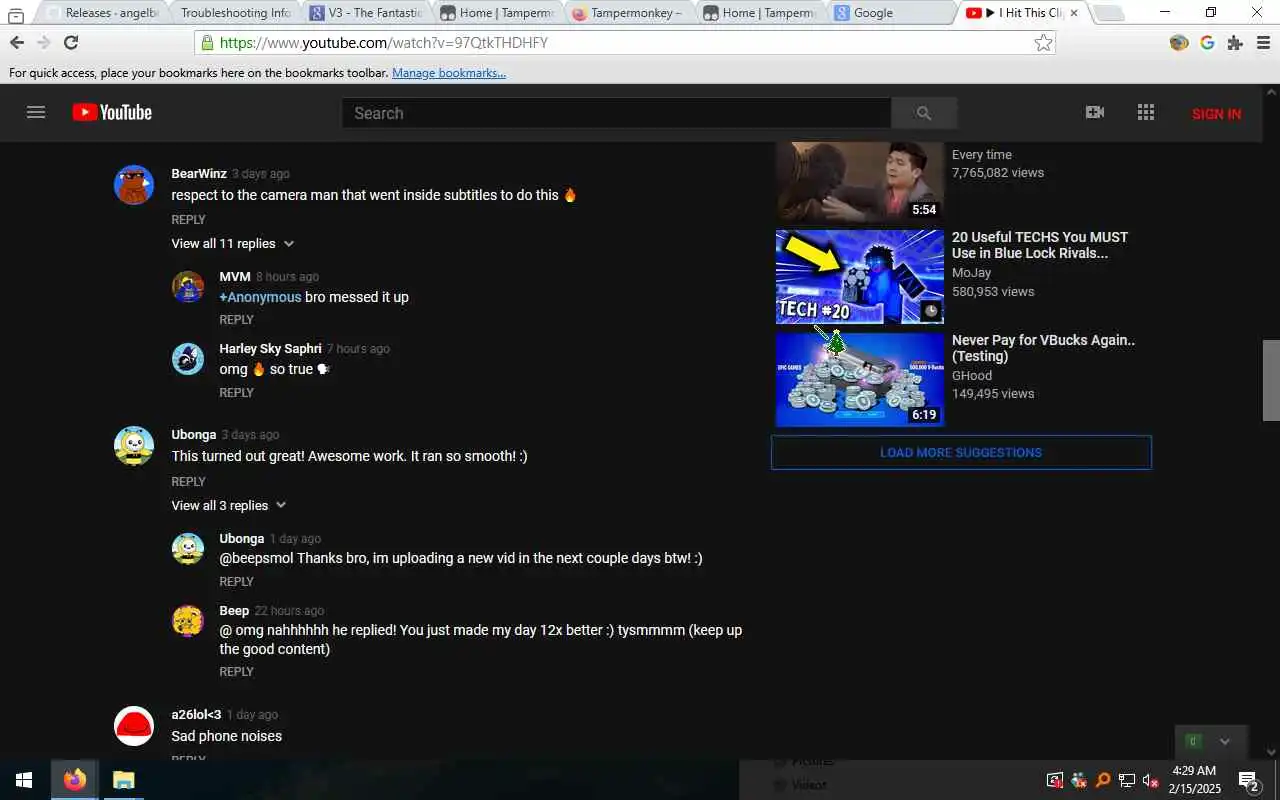Collapse the View all 3 replies chevron

tap(281, 506)
